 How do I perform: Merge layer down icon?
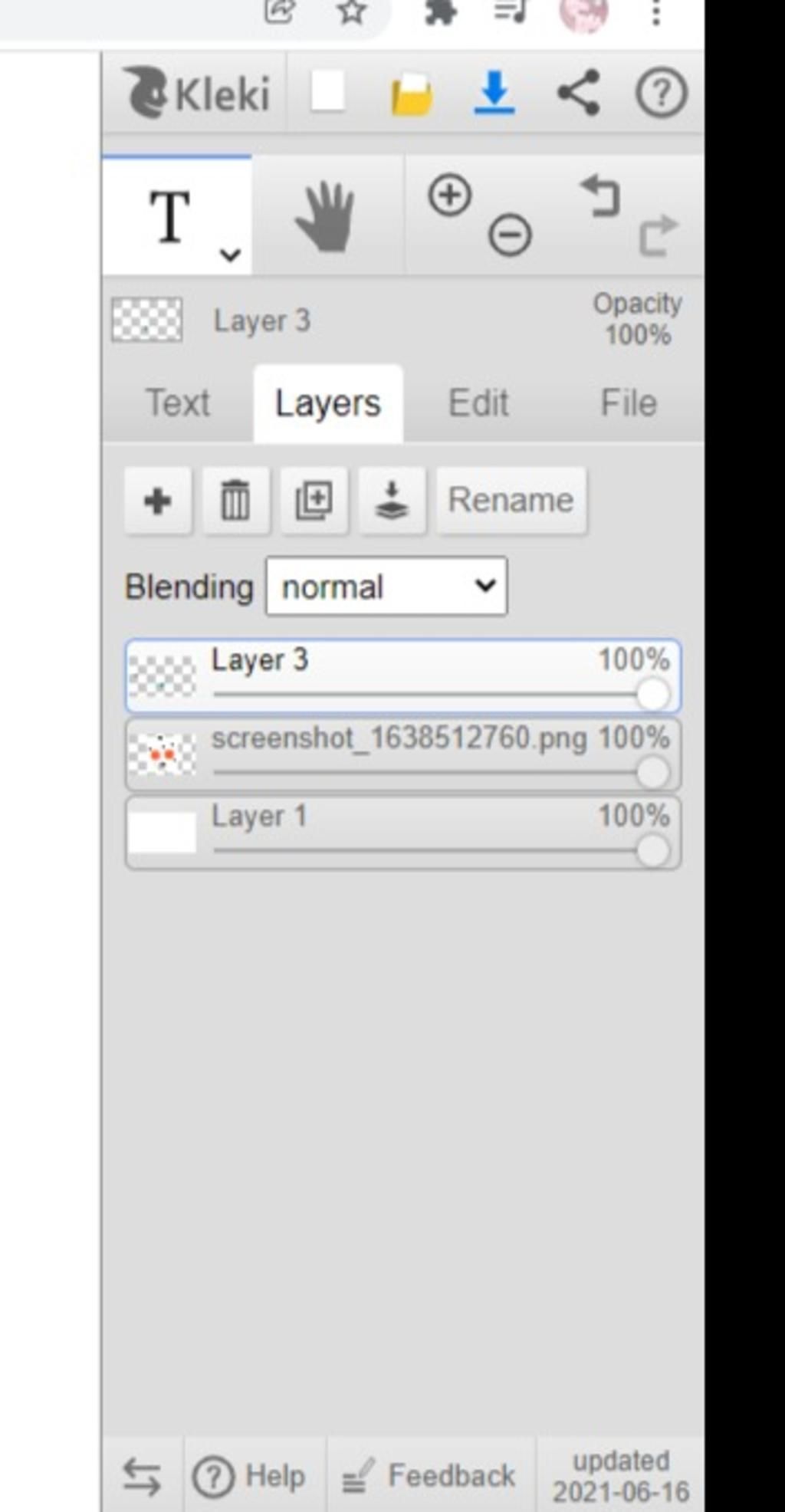coord(392,501)
